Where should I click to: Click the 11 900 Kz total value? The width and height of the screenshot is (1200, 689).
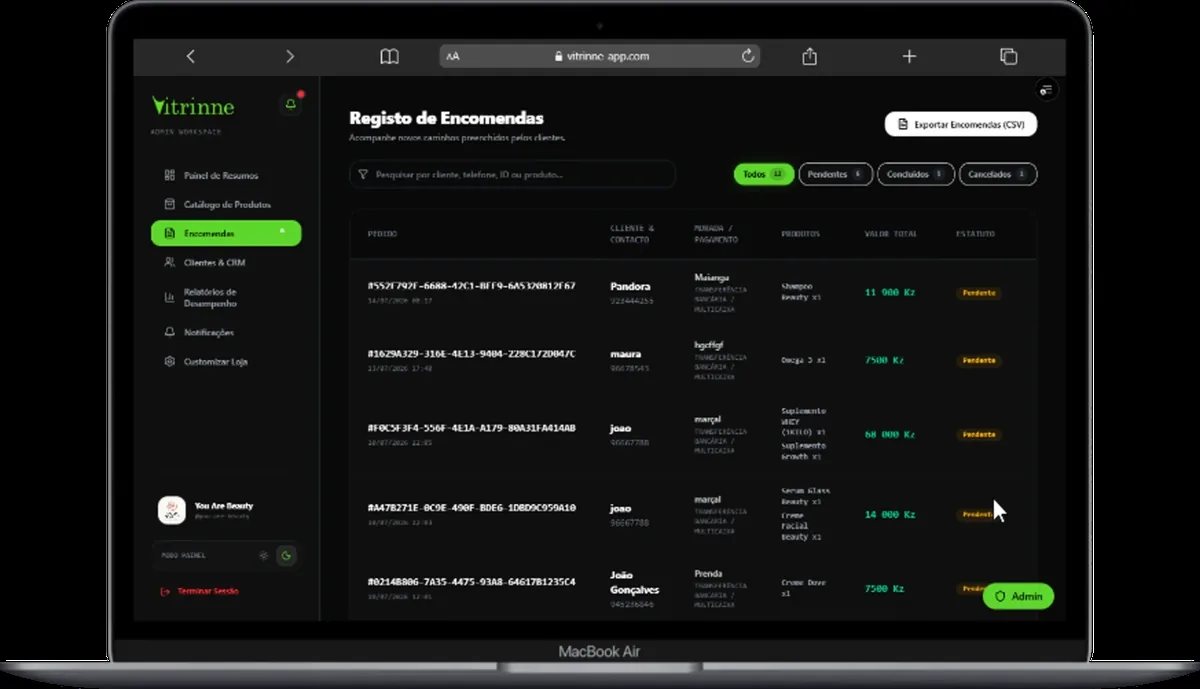click(890, 293)
